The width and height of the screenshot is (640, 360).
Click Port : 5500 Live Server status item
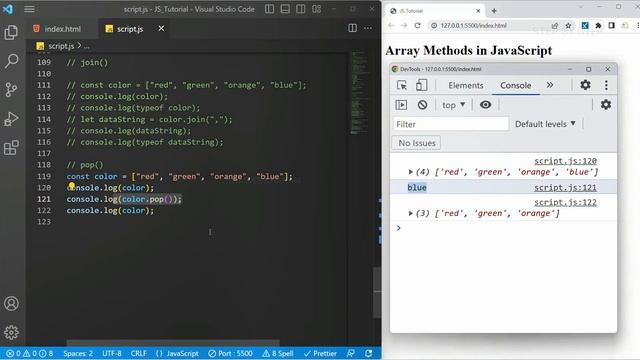(x=230, y=353)
